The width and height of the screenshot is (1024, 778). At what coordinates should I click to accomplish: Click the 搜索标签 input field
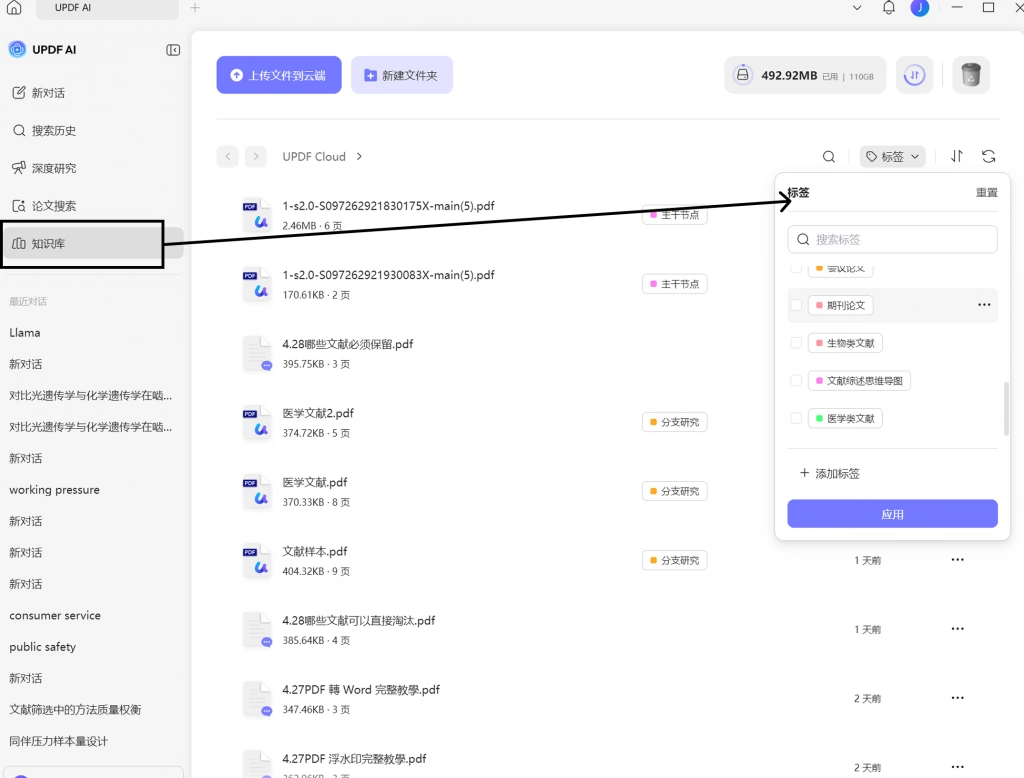click(x=892, y=239)
